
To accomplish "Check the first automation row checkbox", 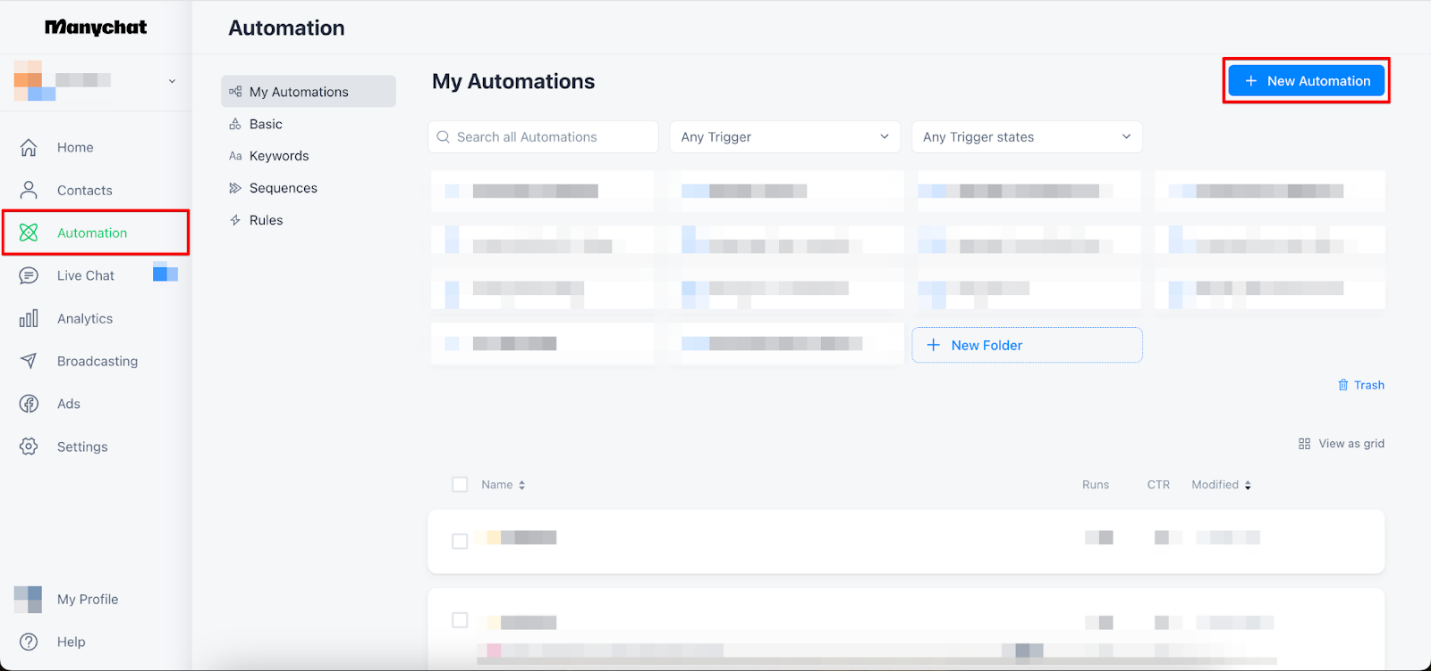I will click(460, 541).
